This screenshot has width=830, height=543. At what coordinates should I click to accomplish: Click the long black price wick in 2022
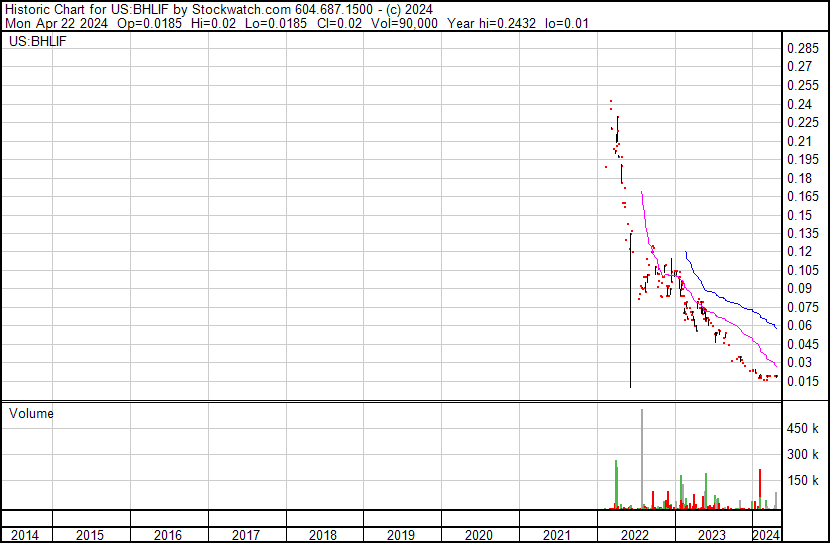click(x=630, y=310)
